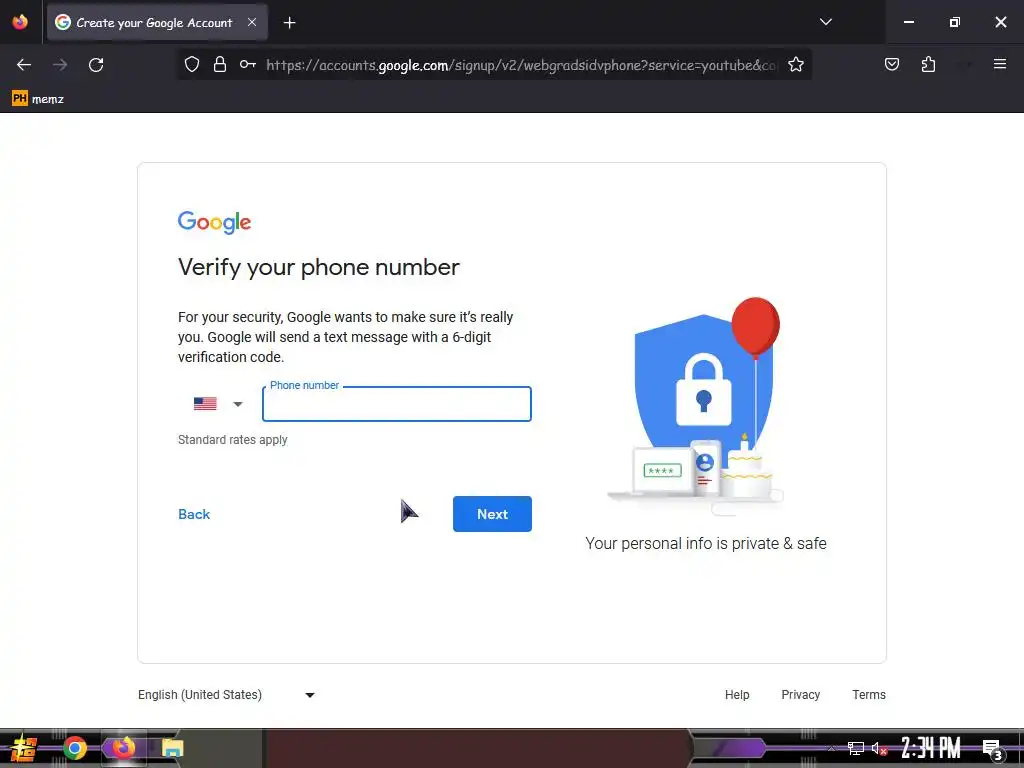This screenshot has width=1024, height=768.
Task: Click the Google logo
Action: (x=214, y=222)
